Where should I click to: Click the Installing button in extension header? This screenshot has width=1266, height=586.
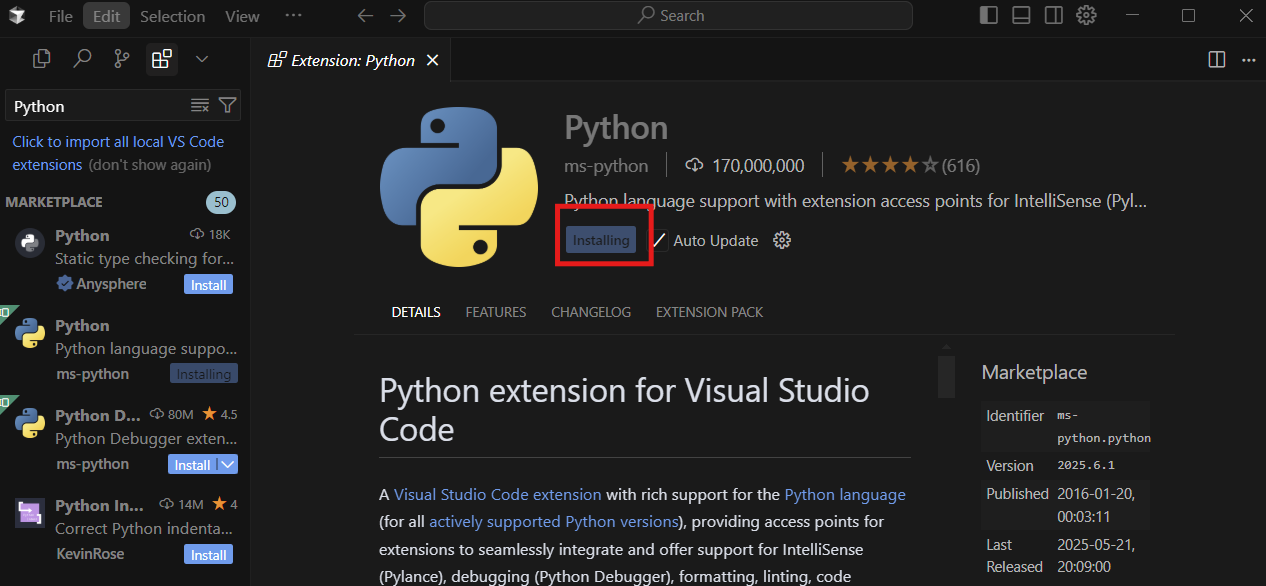[x=601, y=240]
